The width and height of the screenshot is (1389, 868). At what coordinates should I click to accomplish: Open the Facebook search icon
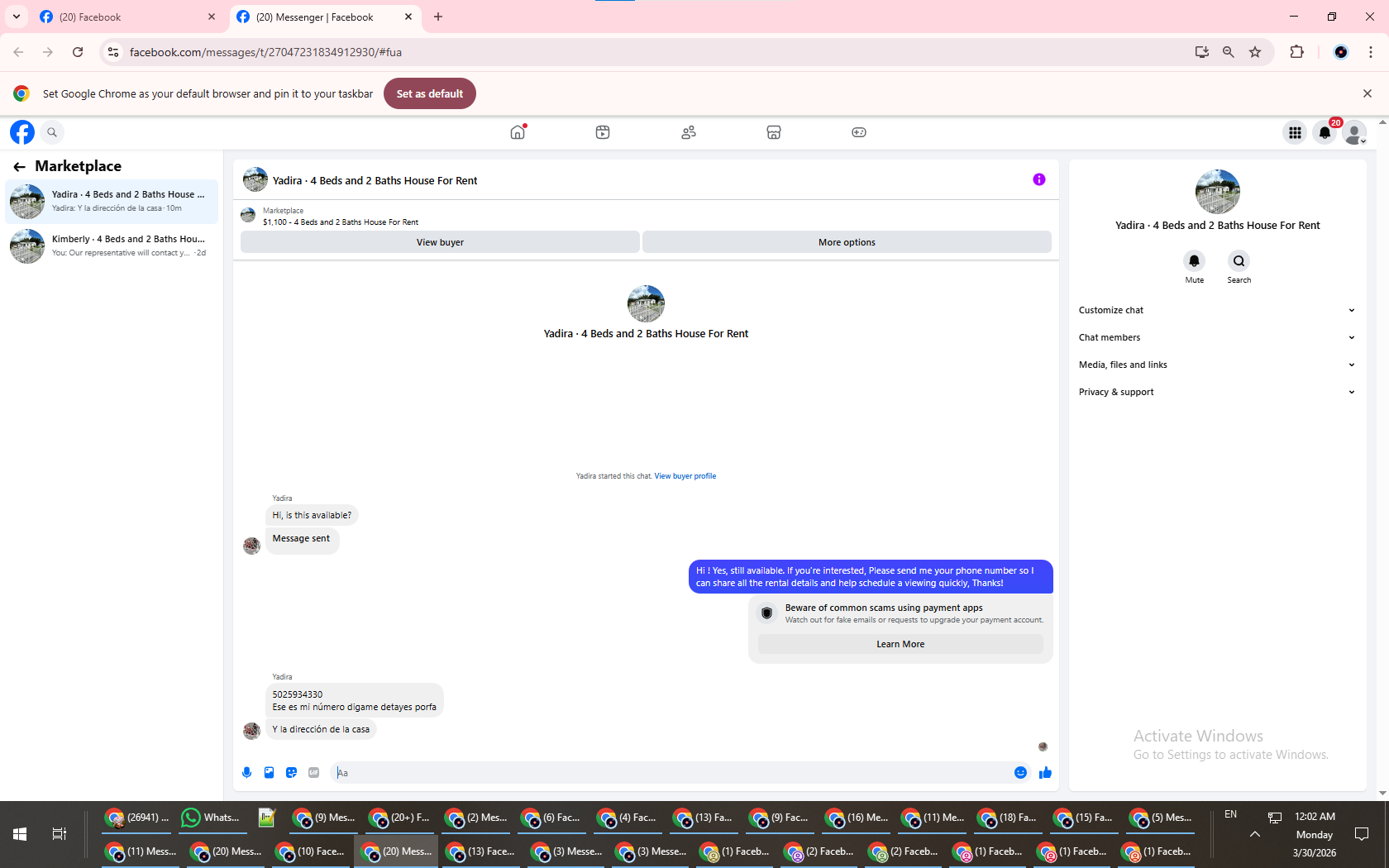click(52, 132)
